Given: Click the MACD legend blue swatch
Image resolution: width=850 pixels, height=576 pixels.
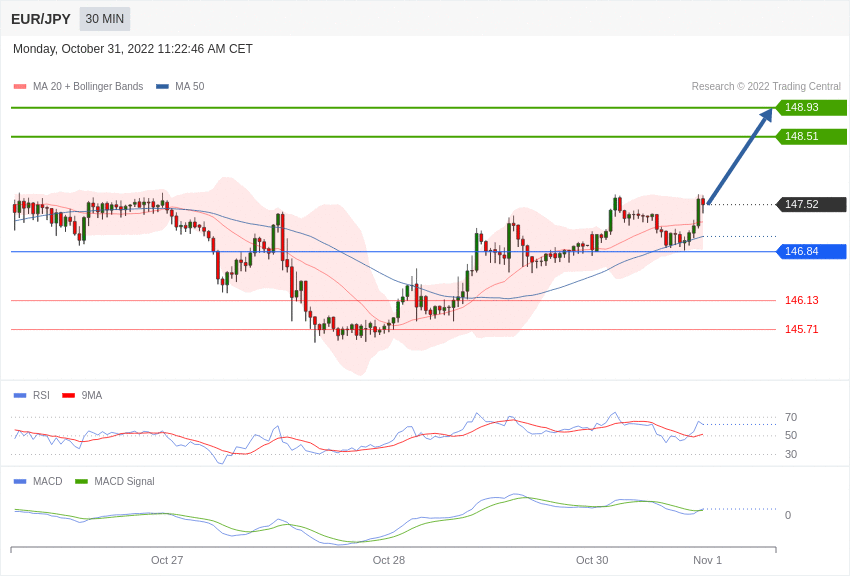Looking at the screenshot, I should pyautogui.click(x=20, y=482).
